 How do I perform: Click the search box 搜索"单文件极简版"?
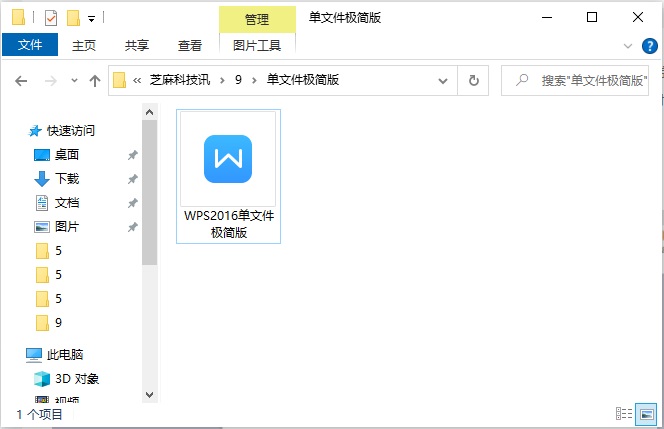[575, 80]
